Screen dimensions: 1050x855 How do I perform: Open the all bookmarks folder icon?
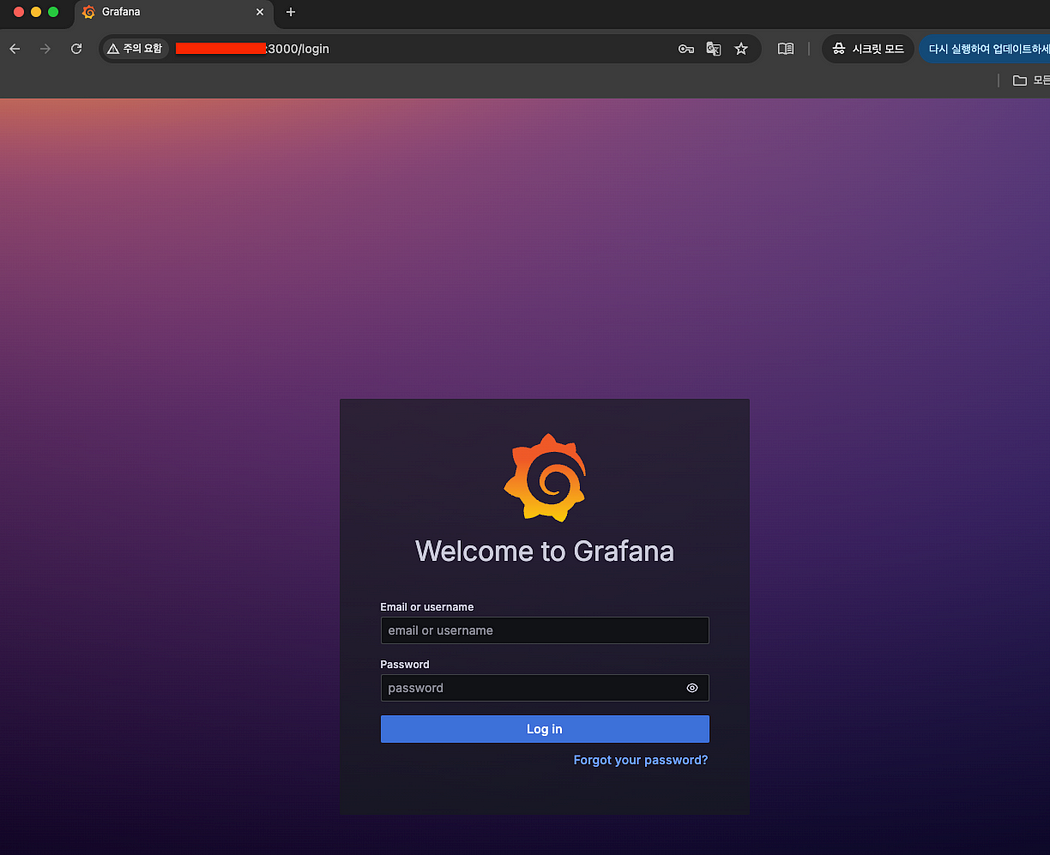[1020, 80]
